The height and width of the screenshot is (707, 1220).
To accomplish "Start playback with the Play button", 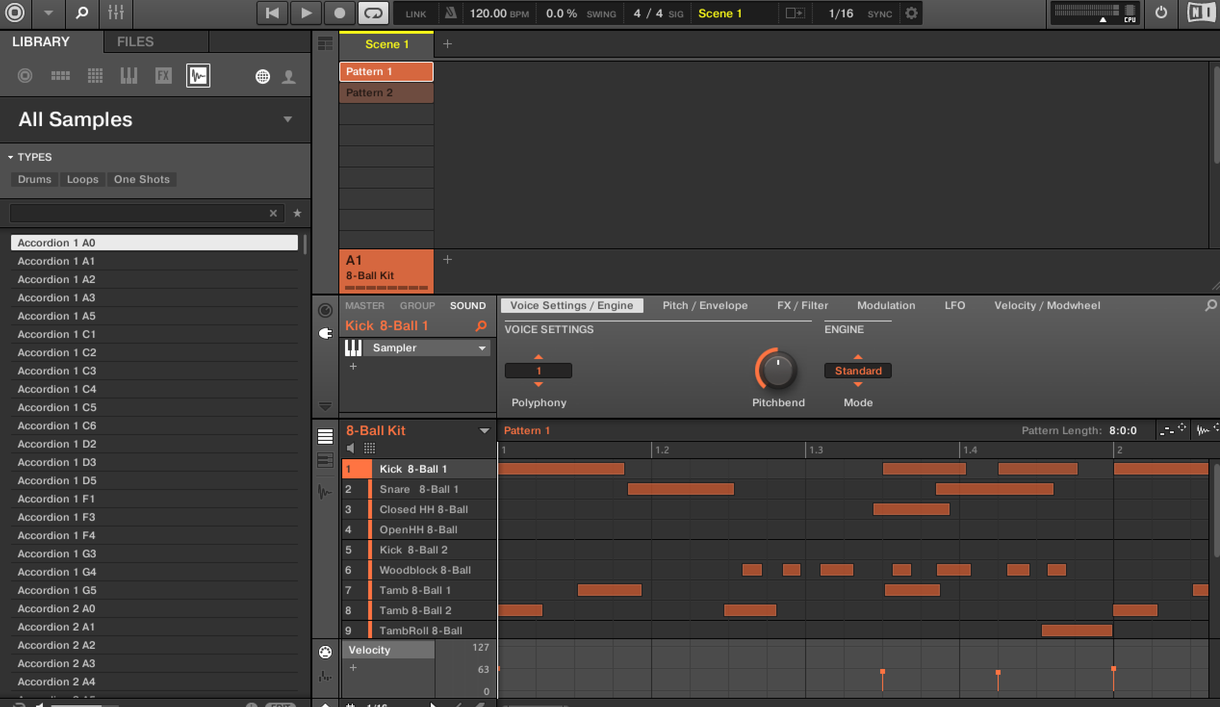I will tap(306, 13).
